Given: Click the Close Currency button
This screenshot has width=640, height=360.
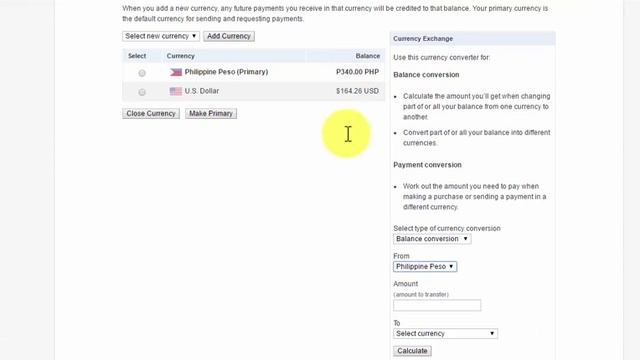Looking at the screenshot, I should (x=151, y=113).
